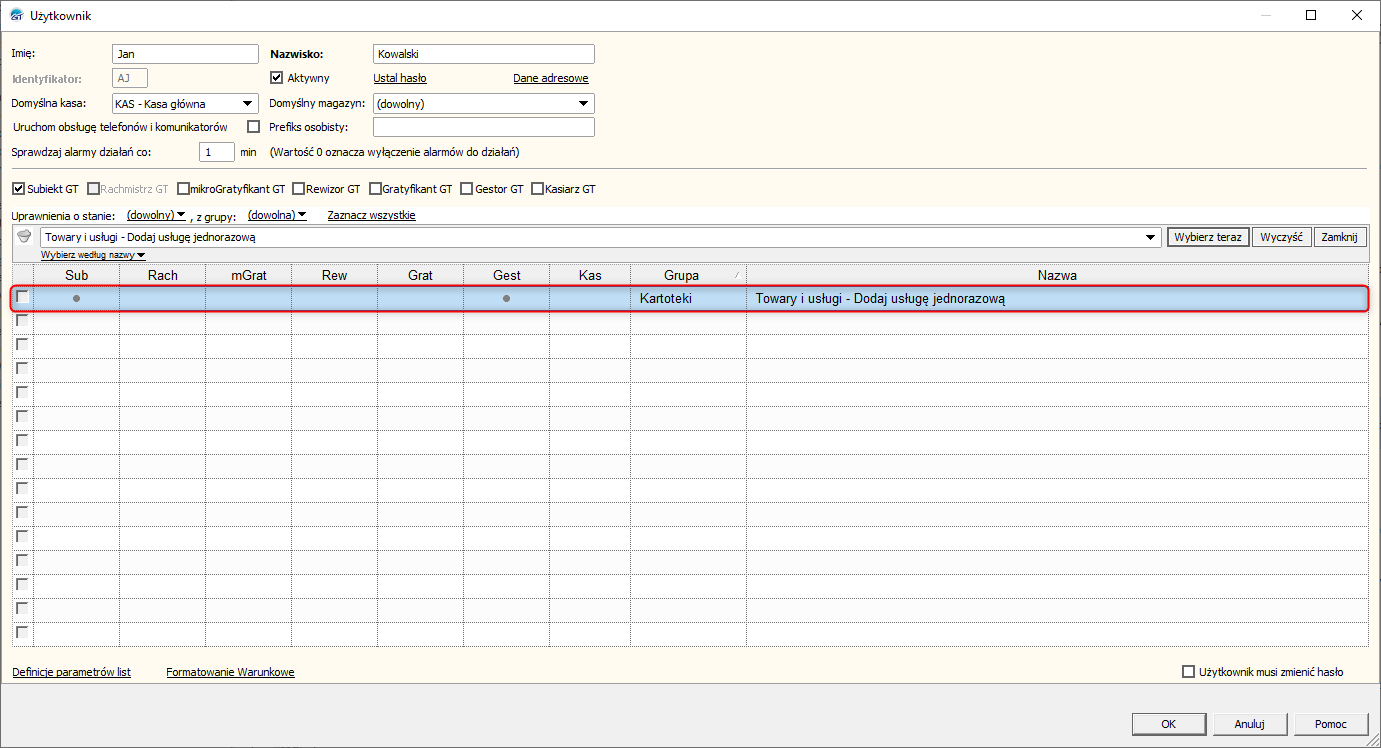The image size is (1381, 748).
Task: Open the Dane adresowe link
Action: coord(551,78)
